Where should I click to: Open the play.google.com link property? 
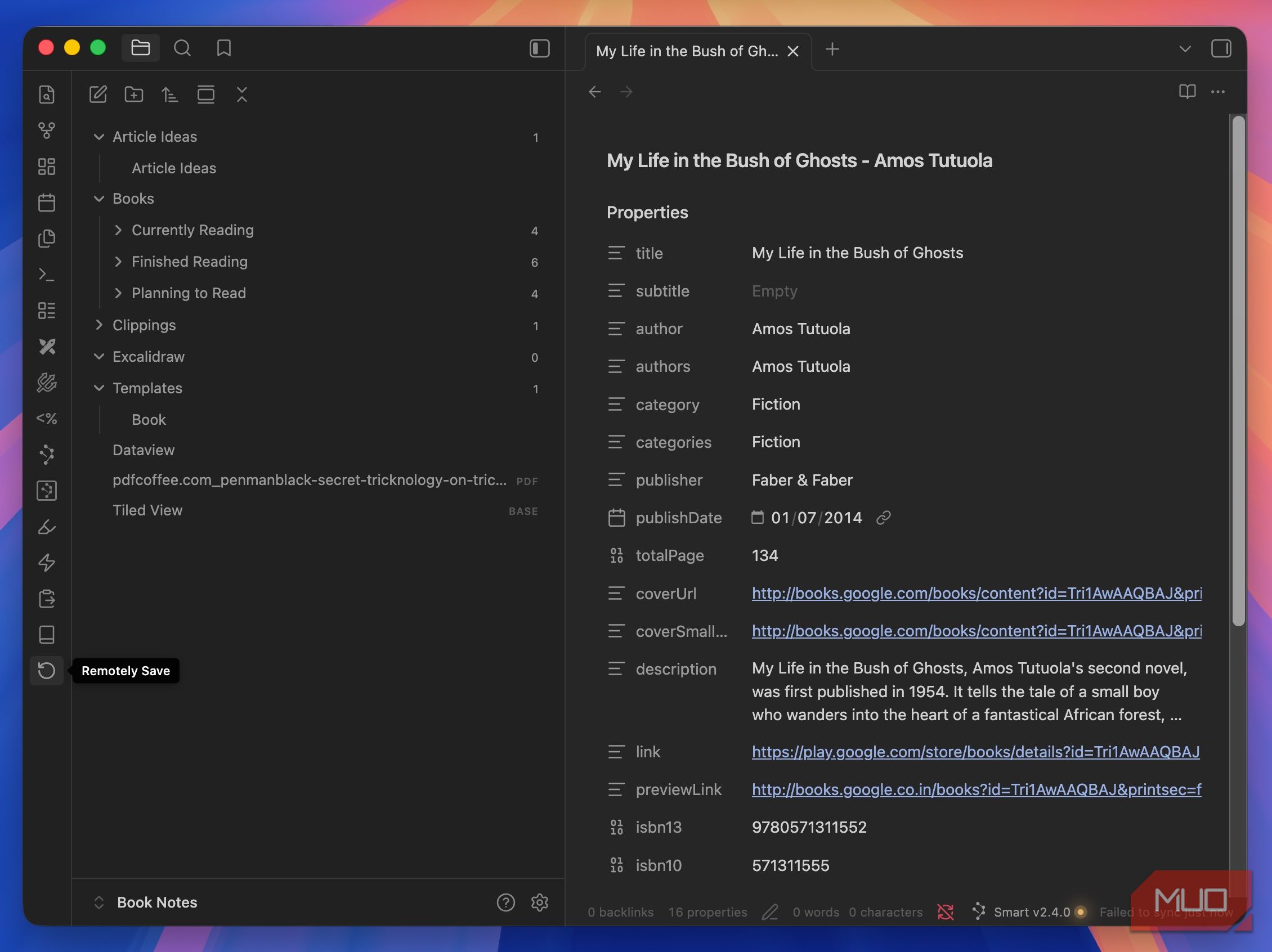tap(975, 751)
